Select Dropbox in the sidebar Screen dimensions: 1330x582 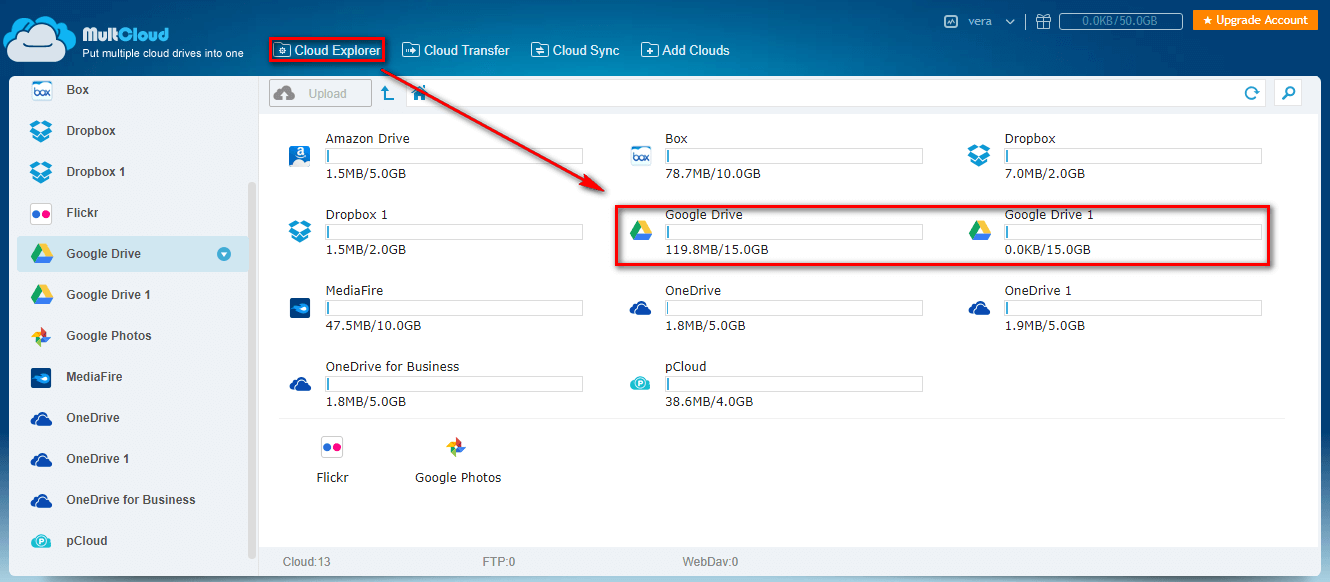coord(132,131)
